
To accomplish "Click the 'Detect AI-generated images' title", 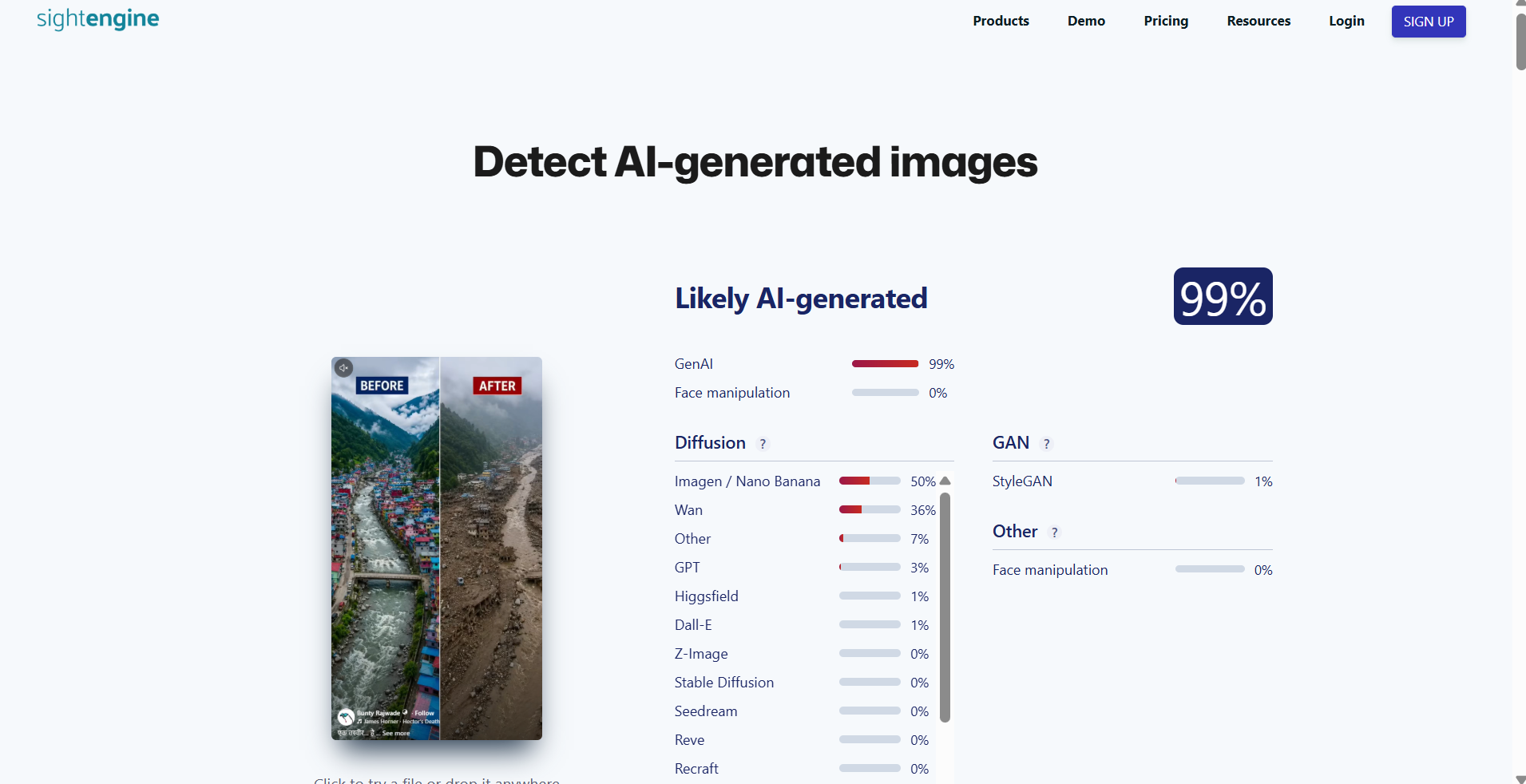I will (x=755, y=162).
